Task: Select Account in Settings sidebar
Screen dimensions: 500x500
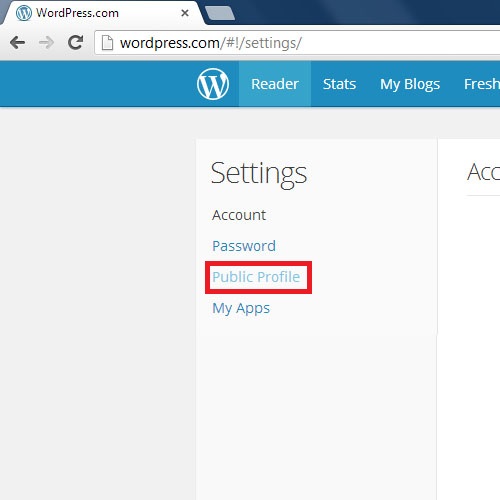Action: tap(239, 215)
